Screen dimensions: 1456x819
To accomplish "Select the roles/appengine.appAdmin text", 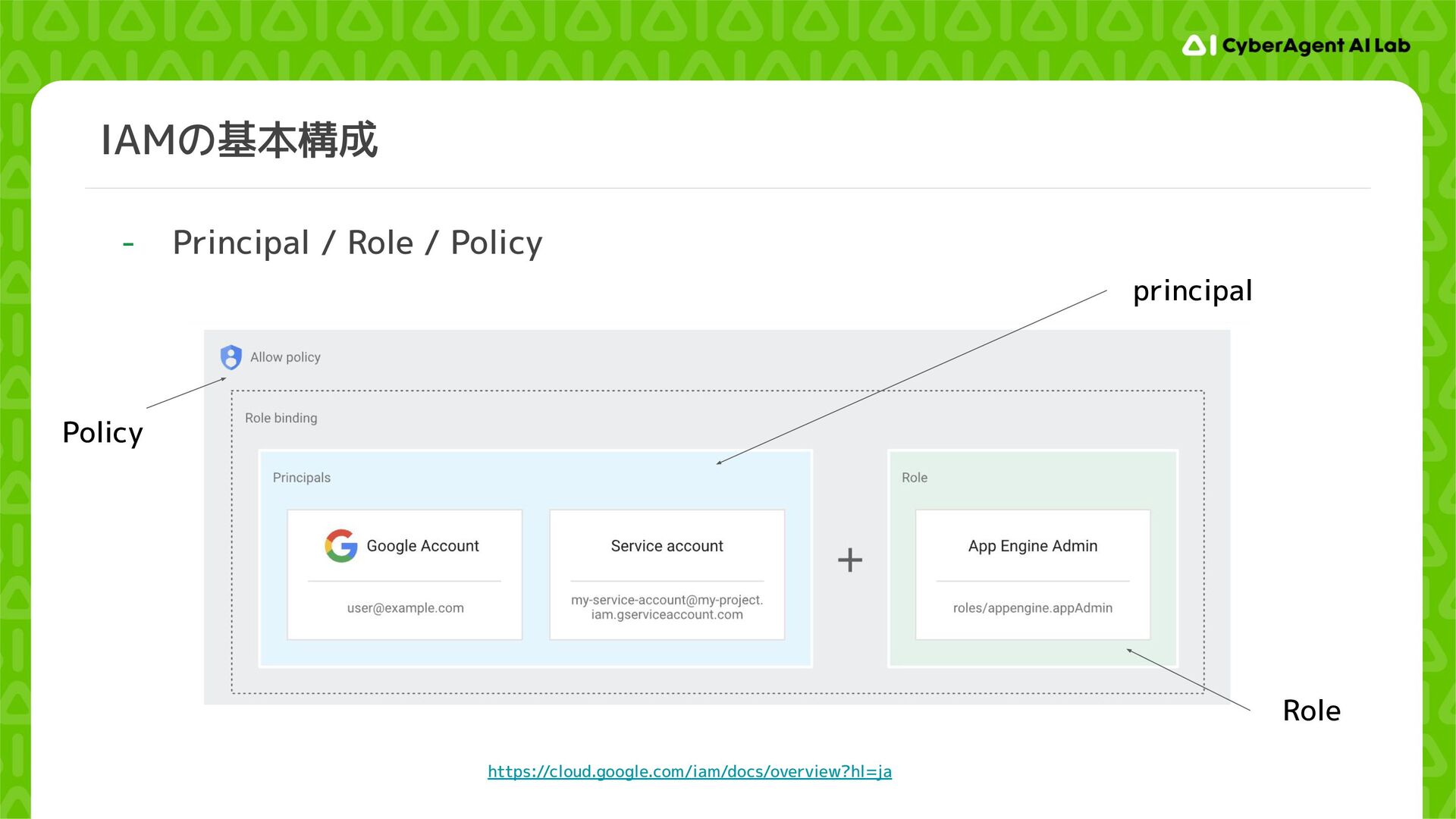I will [1032, 608].
